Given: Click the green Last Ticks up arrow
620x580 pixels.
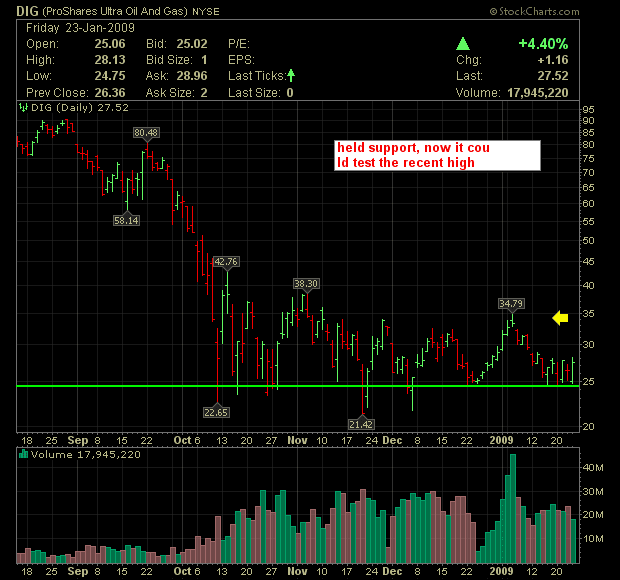Looking at the screenshot, I should click(x=291, y=75).
